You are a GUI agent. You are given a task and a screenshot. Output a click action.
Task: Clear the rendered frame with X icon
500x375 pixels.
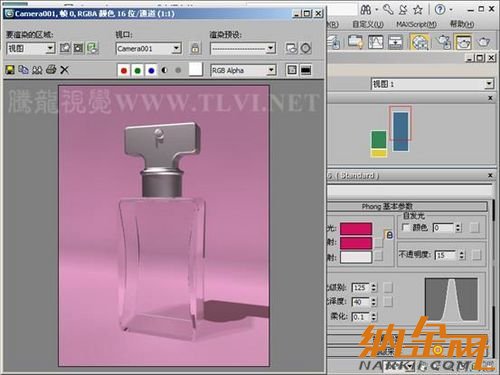point(65,70)
